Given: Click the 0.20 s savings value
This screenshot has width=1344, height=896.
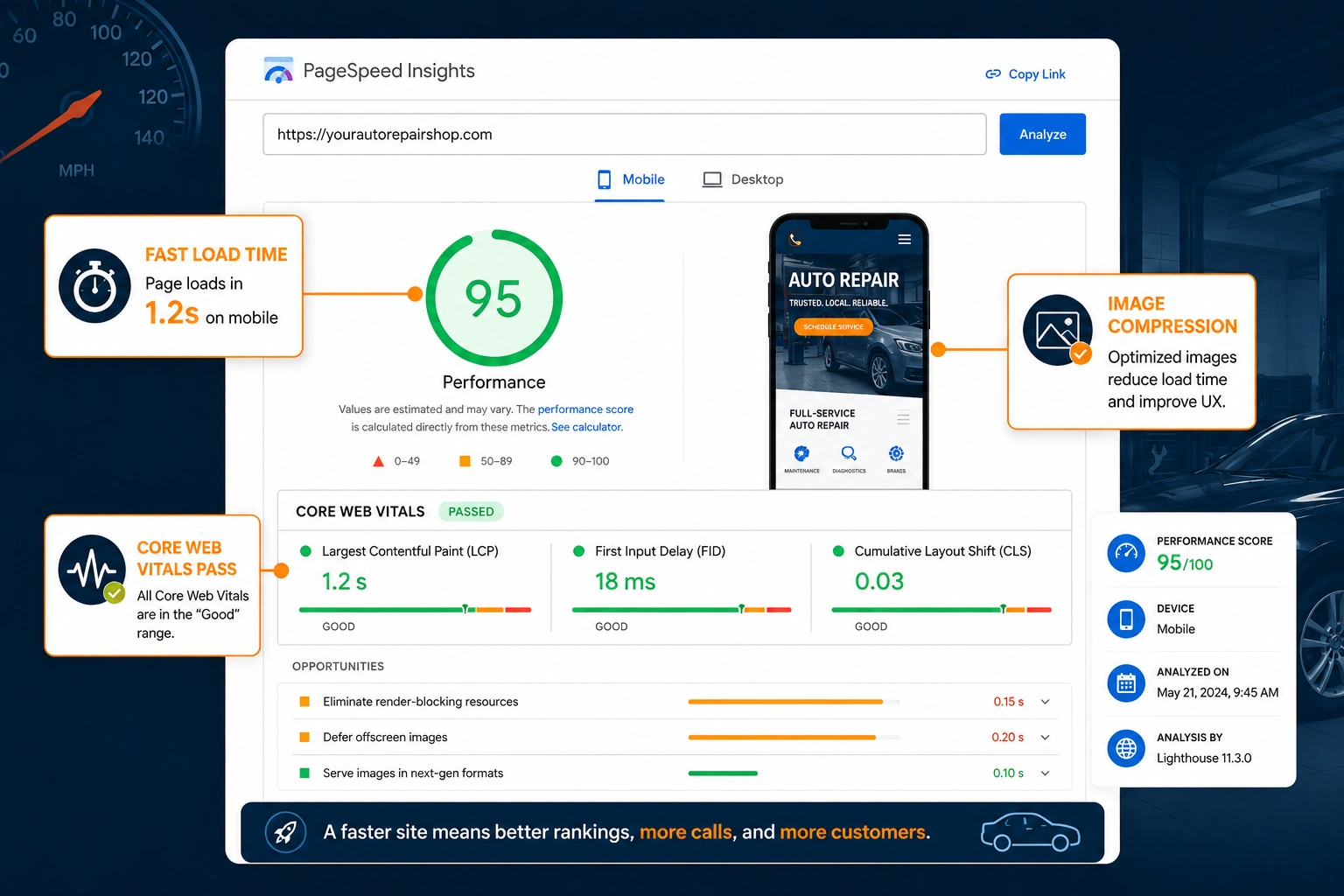Looking at the screenshot, I should (x=1007, y=738).
